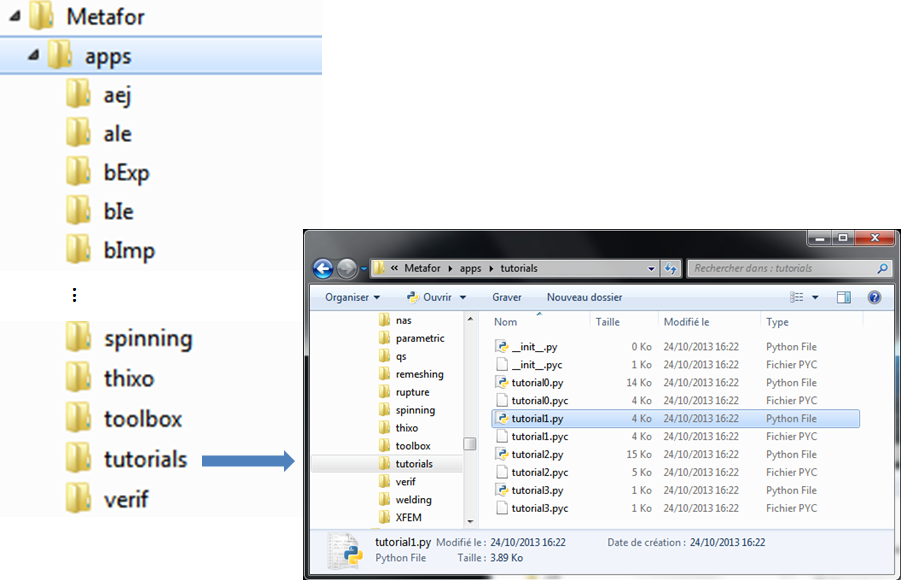
Task: Select the toolbox folder in the large tree
Action: [124, 419]
